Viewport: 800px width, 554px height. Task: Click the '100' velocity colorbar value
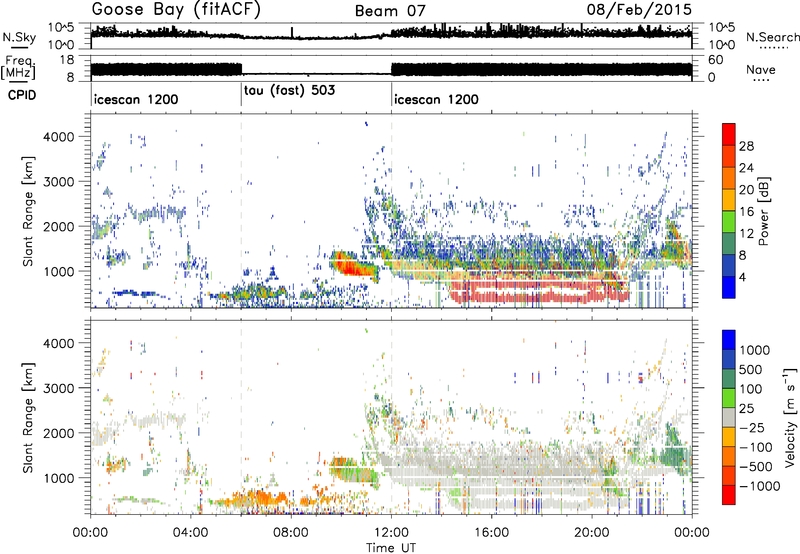click(x=751, y=389)
